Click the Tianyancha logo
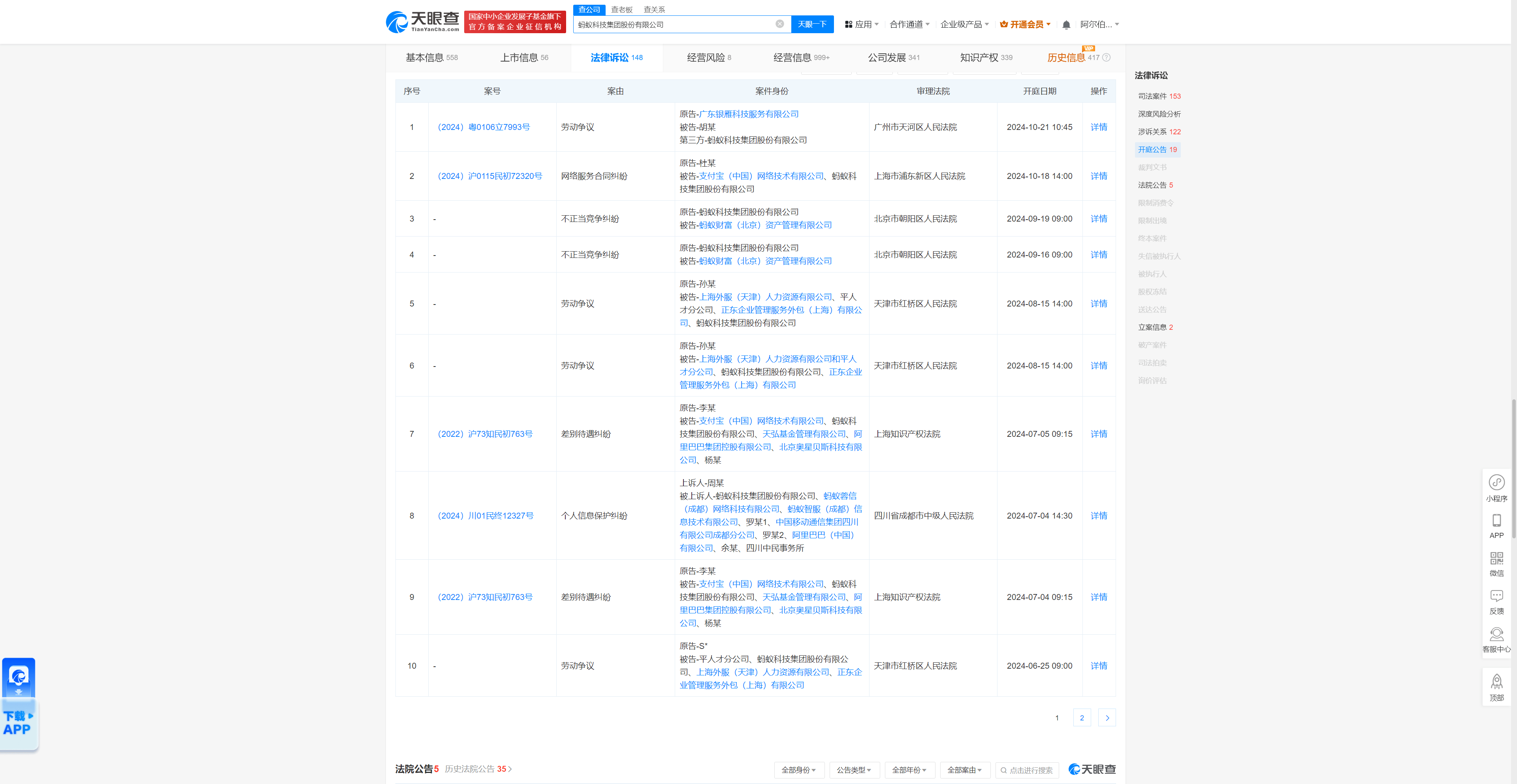The width and height of the screenshot is (1517, 784). tap(422, 22)
